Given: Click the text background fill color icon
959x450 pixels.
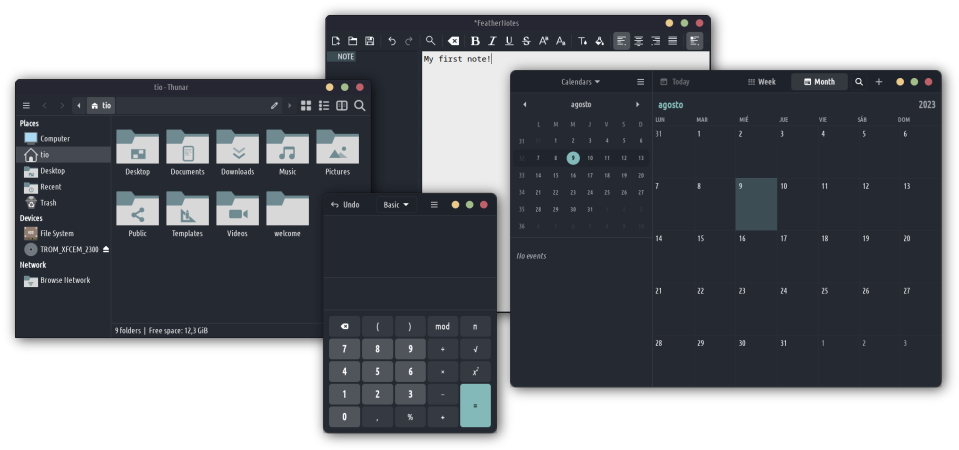Looking at the screenshot, I should tap(600, 41).
